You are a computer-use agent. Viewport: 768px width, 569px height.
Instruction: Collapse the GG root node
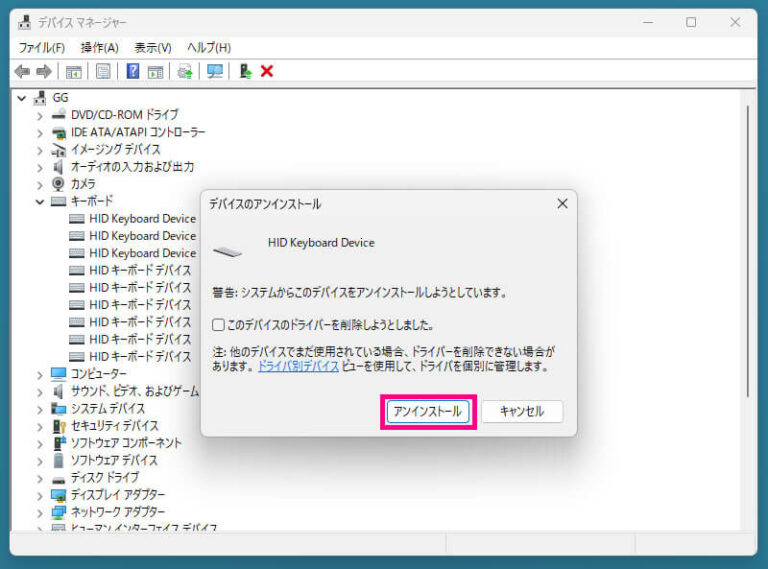(x=22, y=98)
